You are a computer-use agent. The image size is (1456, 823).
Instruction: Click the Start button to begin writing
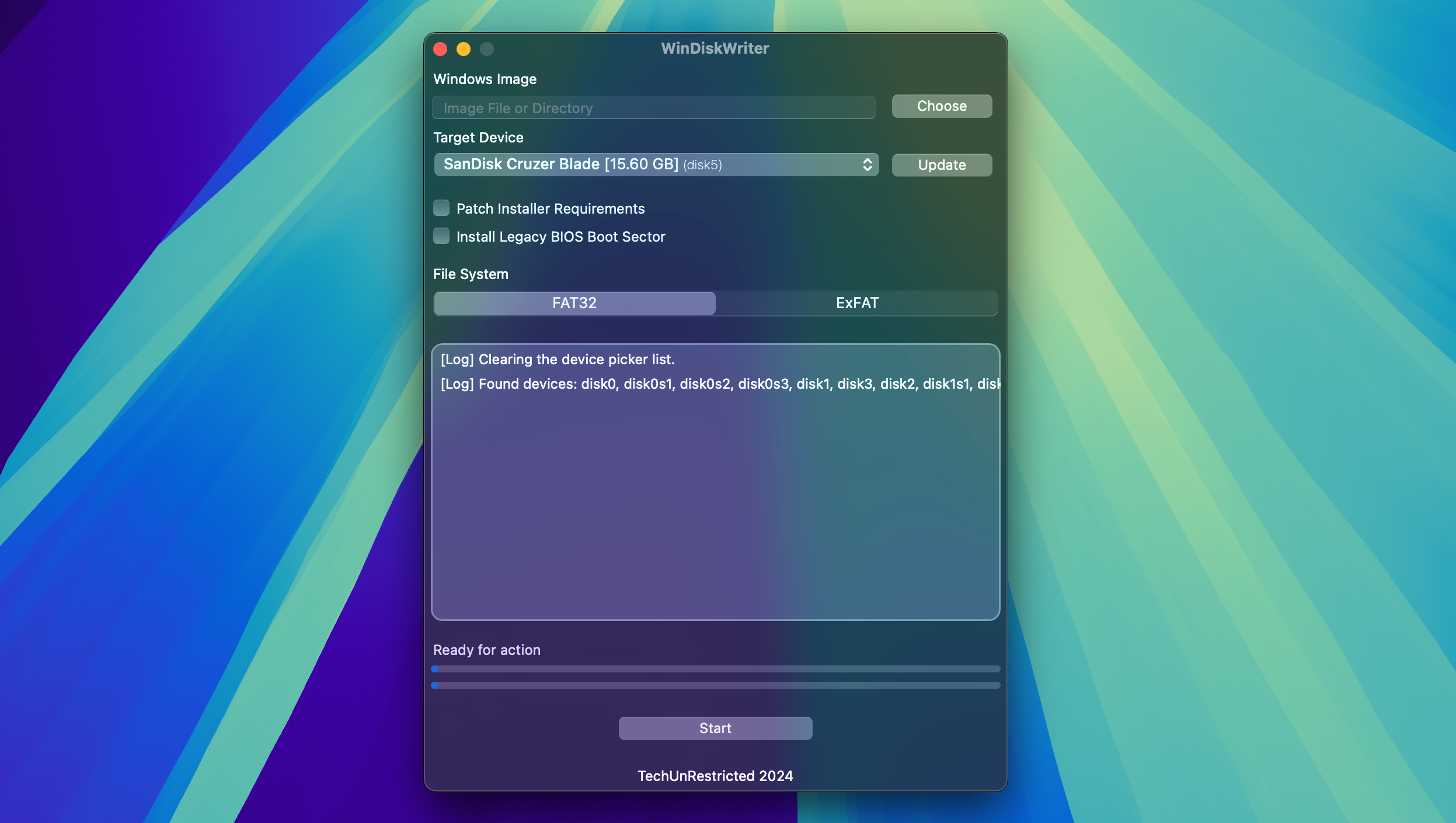pyautogui.click(x=715, y=727)
